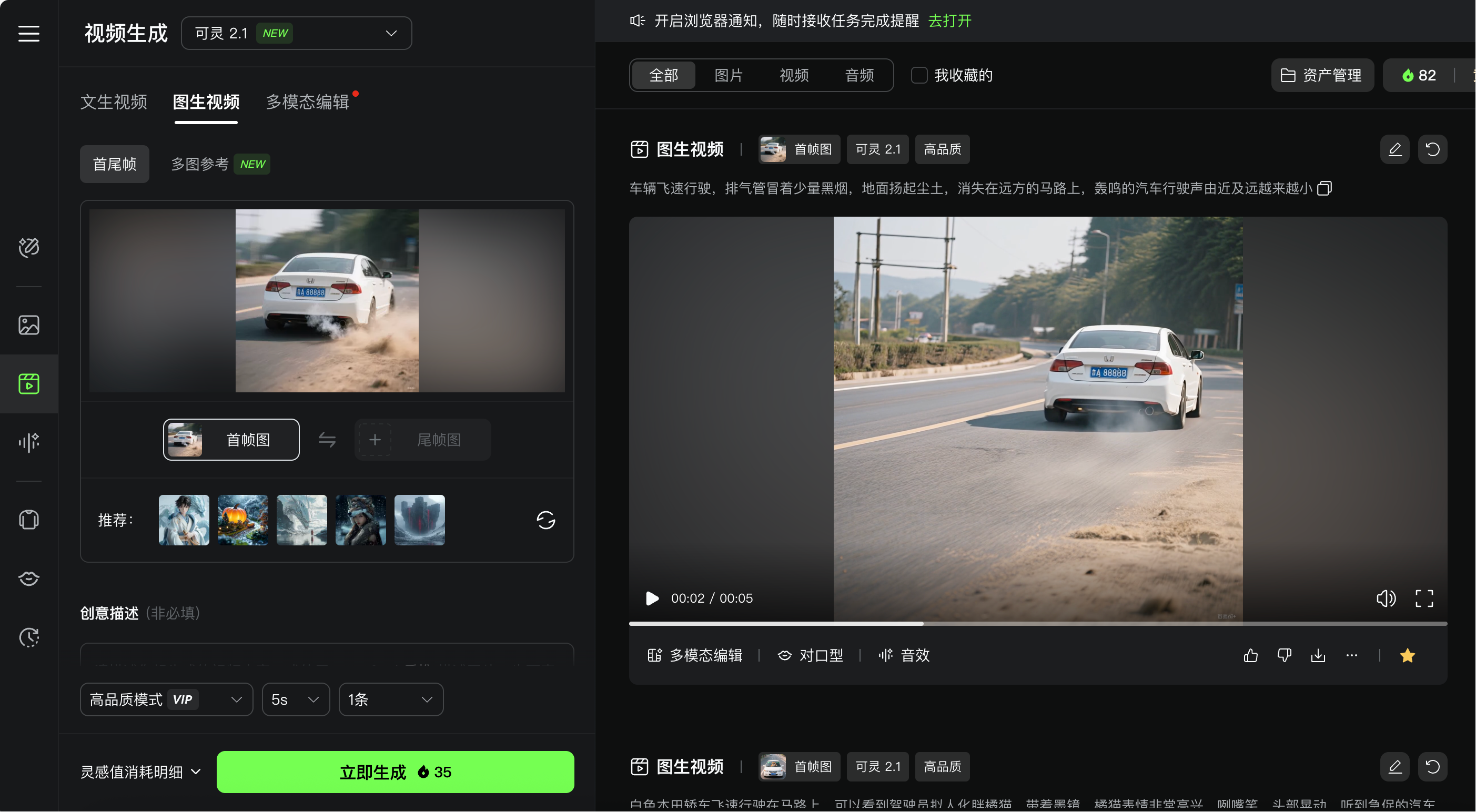Select the 首尾帧 mode
This screenshot has width=1476, height=812.
point(115,165)
